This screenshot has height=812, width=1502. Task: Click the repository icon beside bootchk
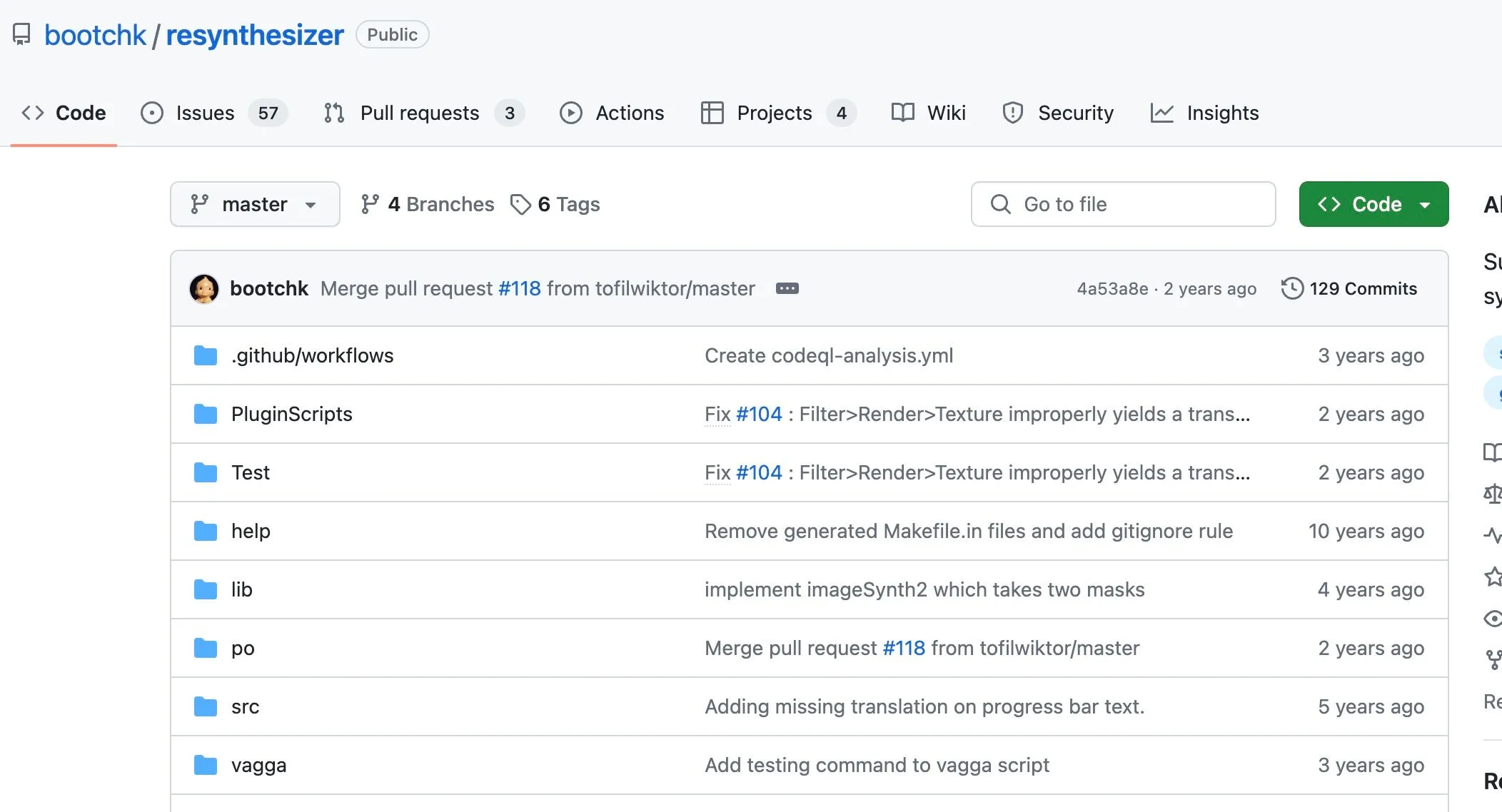pyautogui.click(x=21, y=35)
